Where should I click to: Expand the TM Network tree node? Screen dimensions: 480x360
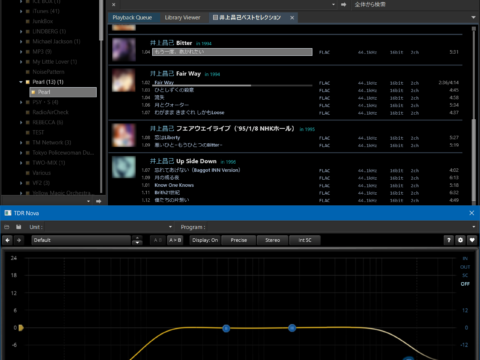point(21,143)
